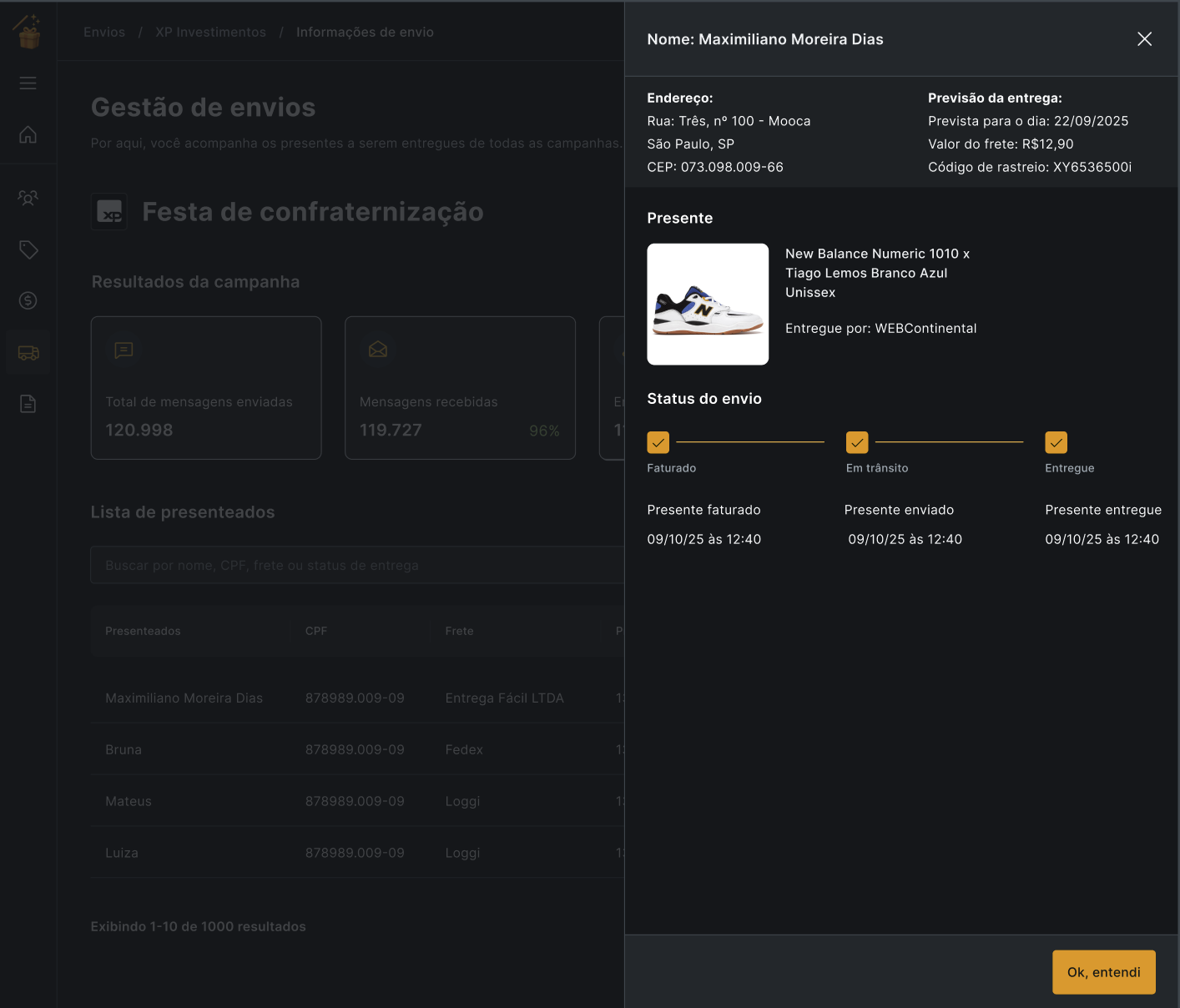Click Entregue por: WEBContinental text
The image size is (1180, 1008).
click(x=880, y=328)
